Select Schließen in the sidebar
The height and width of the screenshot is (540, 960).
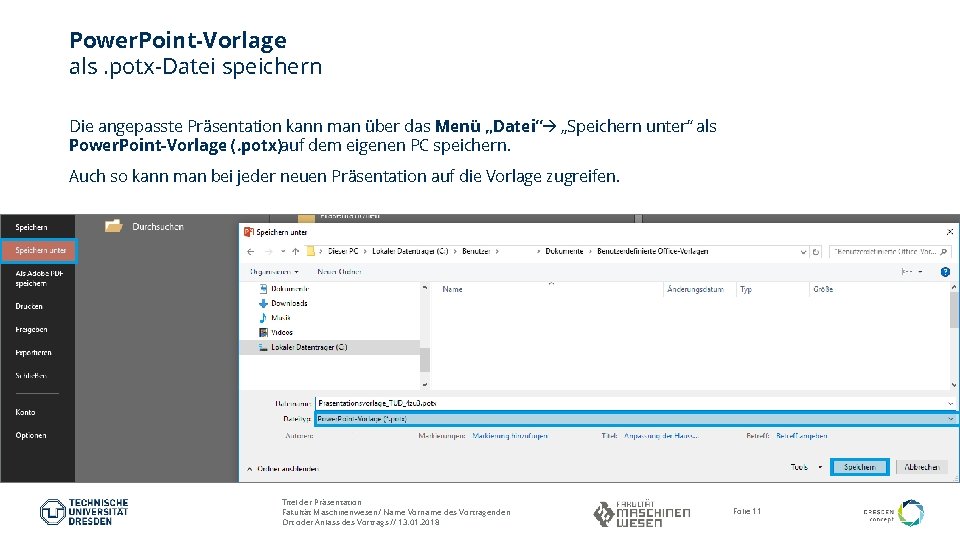pos(31,376)
